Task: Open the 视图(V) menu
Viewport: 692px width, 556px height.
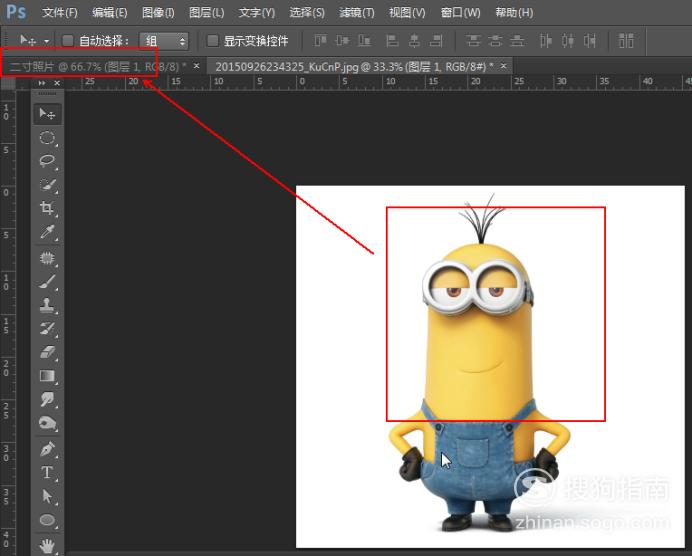Action: 407,12
